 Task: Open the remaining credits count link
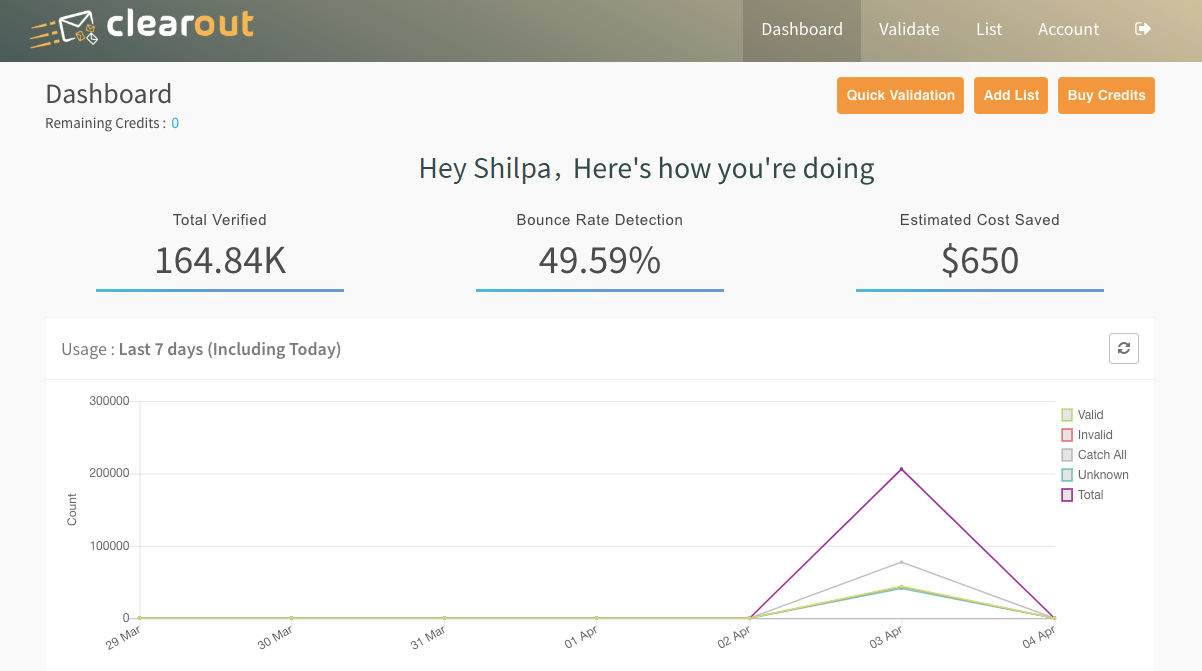click(x=175, y=124)
